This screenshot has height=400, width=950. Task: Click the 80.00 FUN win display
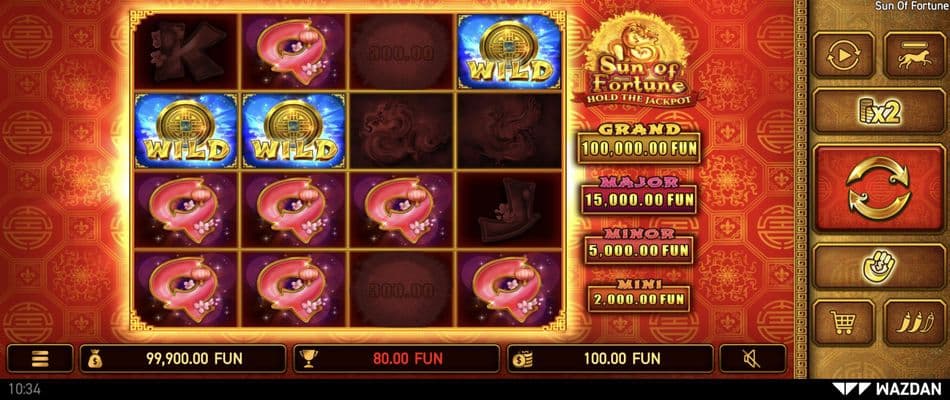[397, 358]
